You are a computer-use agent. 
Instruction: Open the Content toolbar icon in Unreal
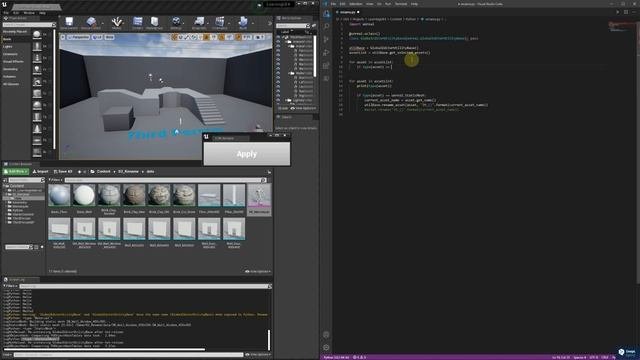(138, 22)
